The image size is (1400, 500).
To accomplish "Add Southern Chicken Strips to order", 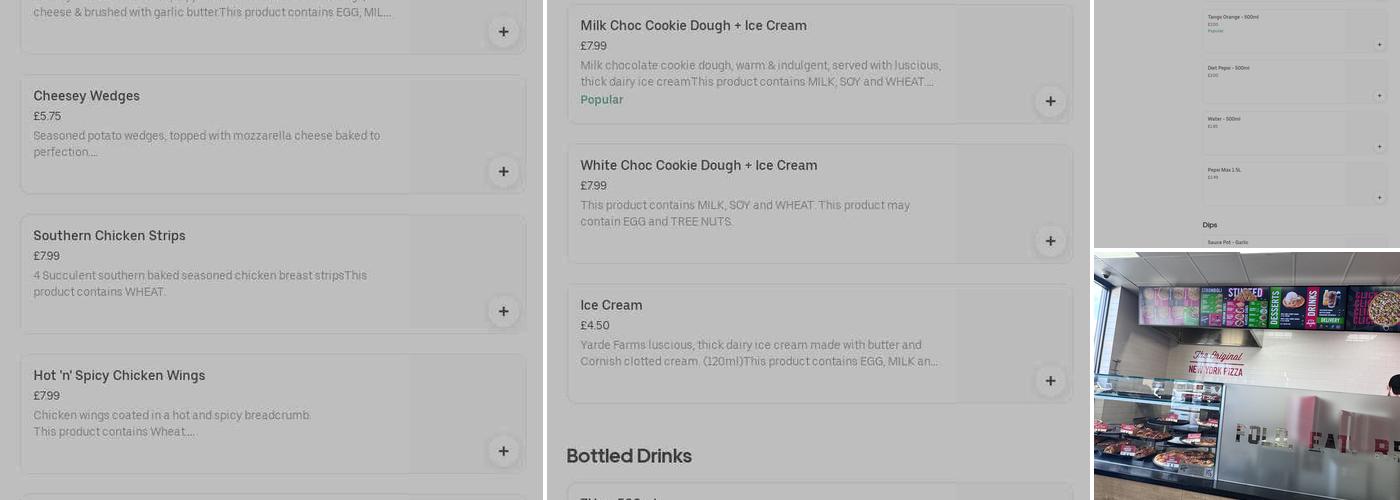I will click(503, 312).
